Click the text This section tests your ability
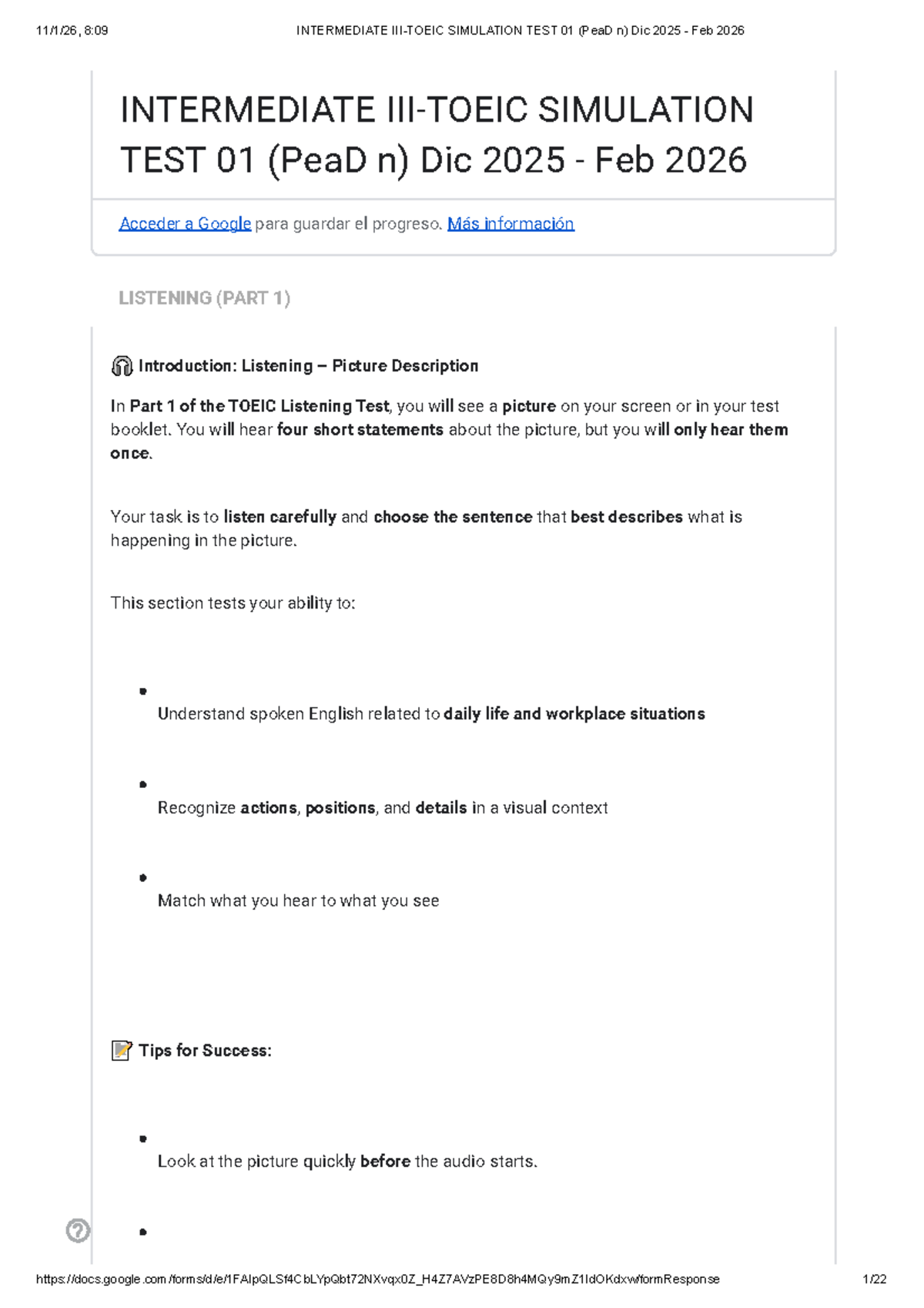924x1308 pixels. click(x=233, y=603)
